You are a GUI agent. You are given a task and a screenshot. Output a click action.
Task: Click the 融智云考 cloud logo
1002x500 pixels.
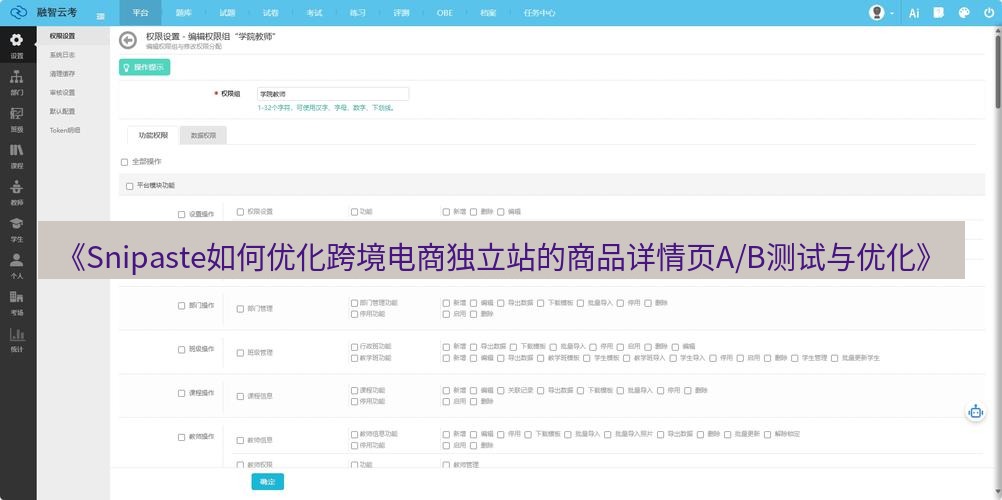click(x=19, y=12)
